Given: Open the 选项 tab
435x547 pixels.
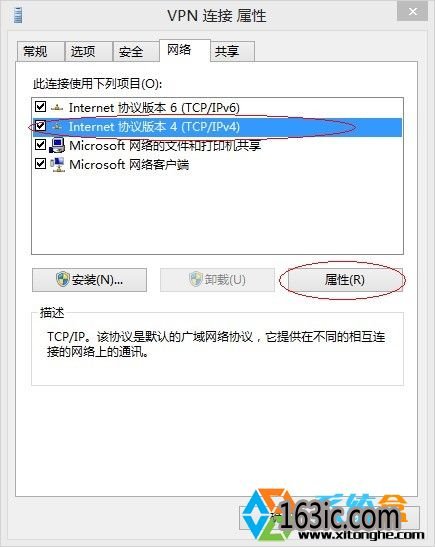Looking at the screenshot, I should click(89, 52).
